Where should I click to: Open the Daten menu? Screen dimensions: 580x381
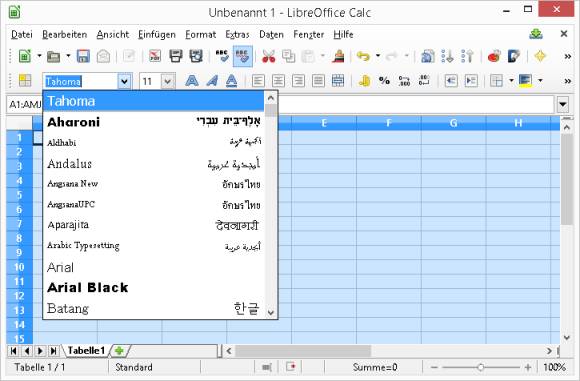(x=271, y=34)
